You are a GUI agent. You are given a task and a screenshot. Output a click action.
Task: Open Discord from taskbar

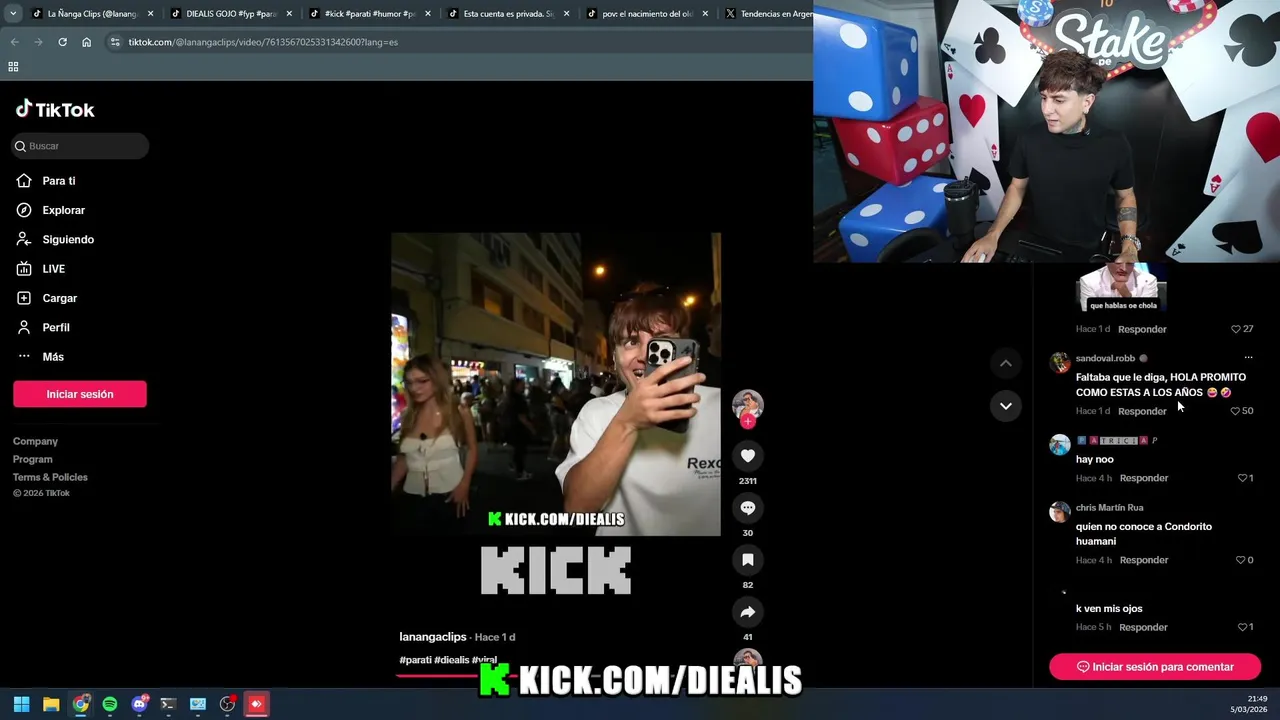coord(139,704)
